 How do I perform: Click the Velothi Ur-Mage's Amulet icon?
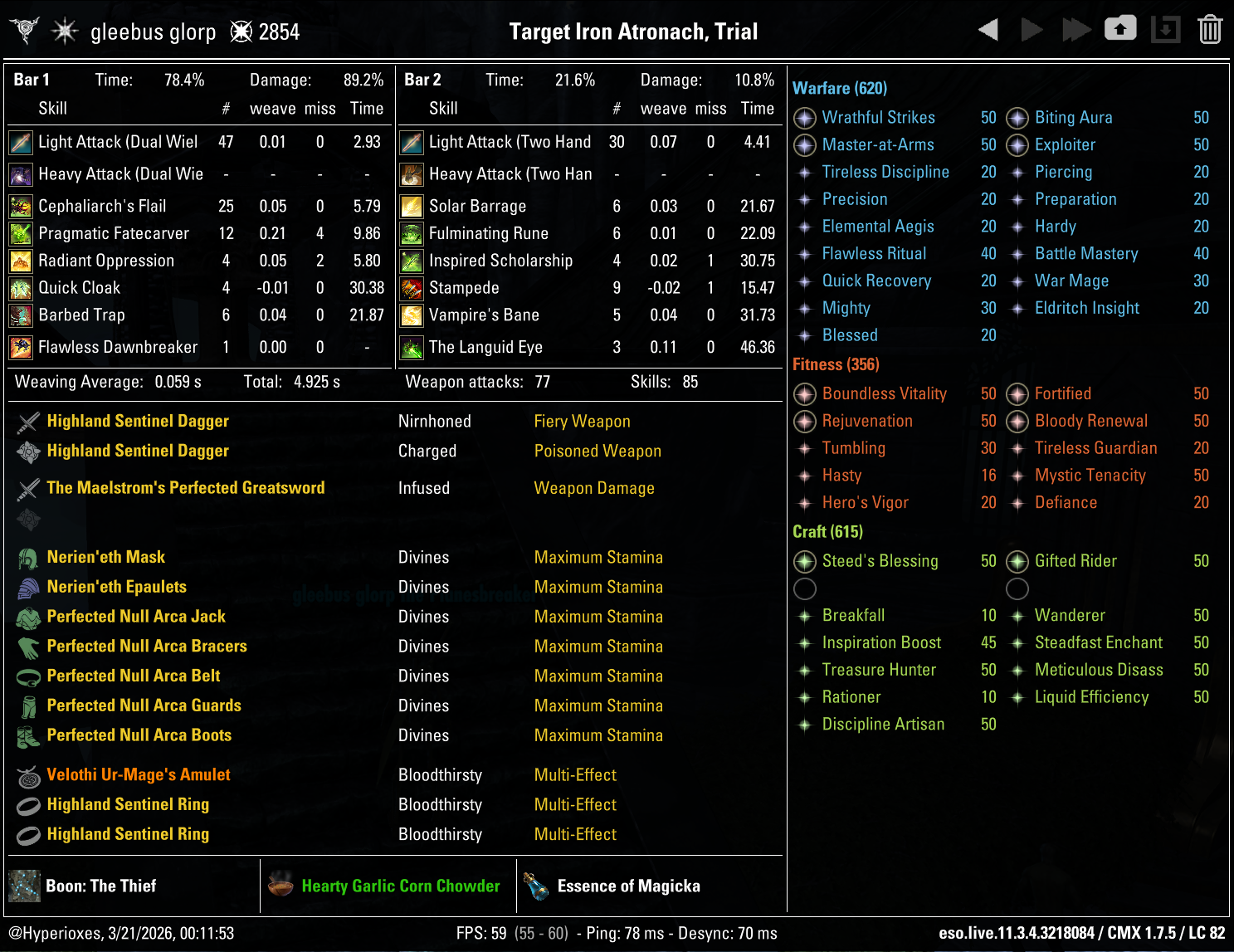coord(27,774)
